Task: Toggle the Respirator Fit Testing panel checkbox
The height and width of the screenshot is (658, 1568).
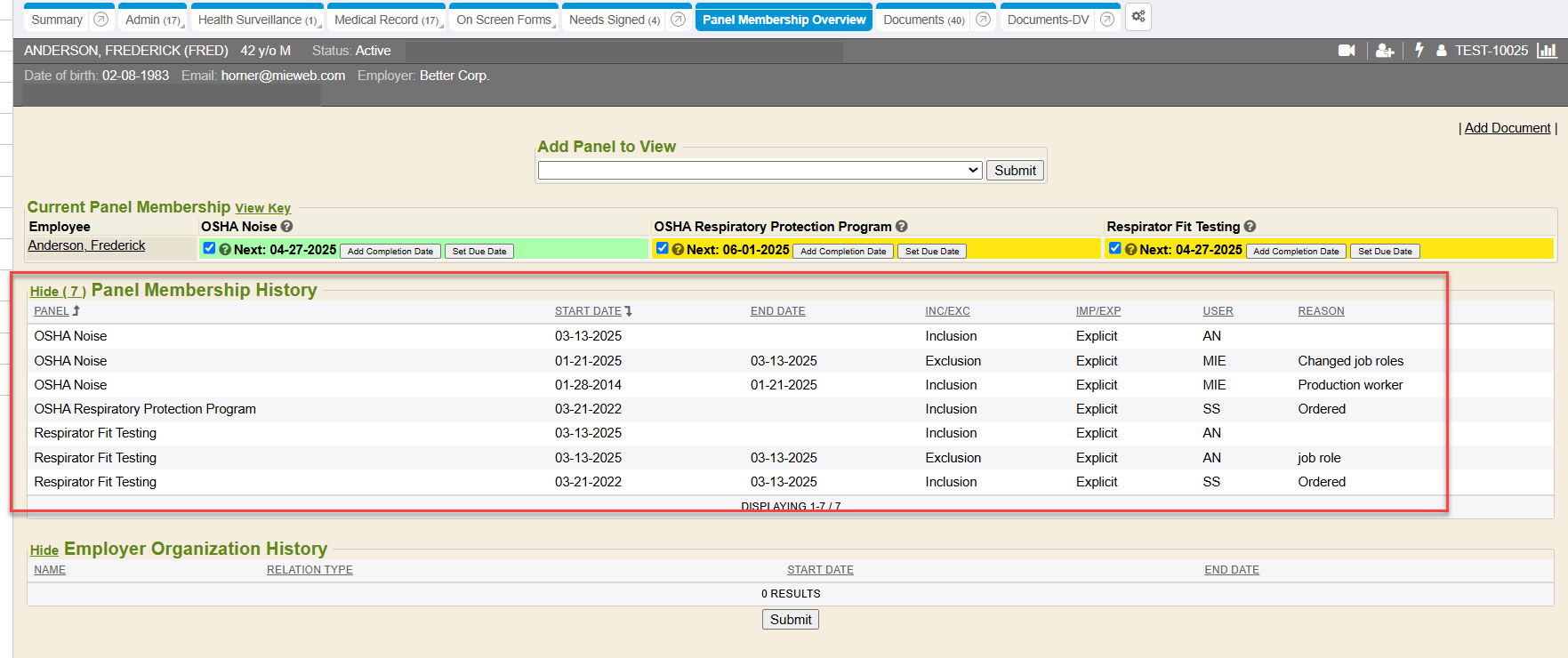Action: (x=1114, y=249)
